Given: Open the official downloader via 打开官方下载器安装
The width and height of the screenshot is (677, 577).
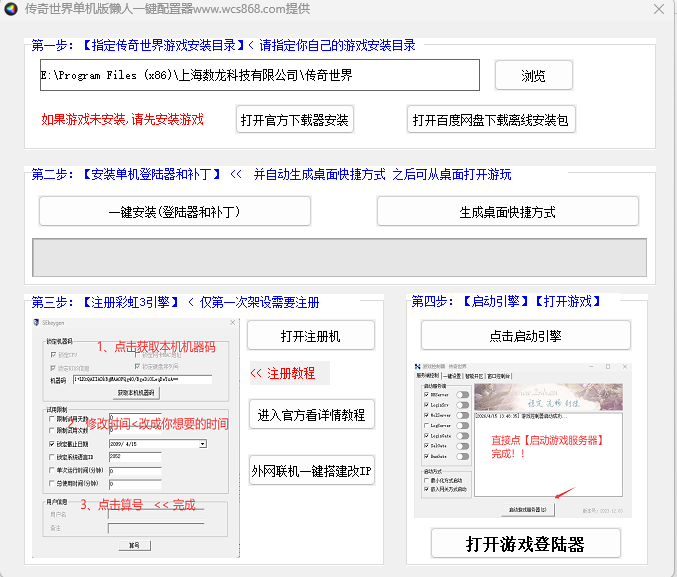Looking at the screenshot, I should 295,120.
